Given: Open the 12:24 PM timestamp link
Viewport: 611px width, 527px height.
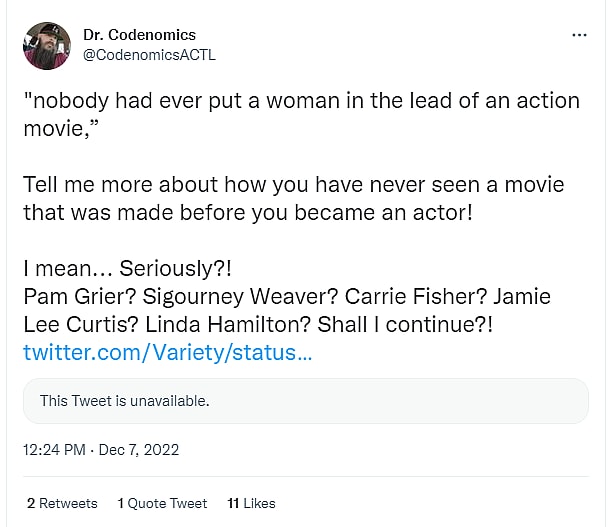Looking at the screenshot, I should pos(54,450).
